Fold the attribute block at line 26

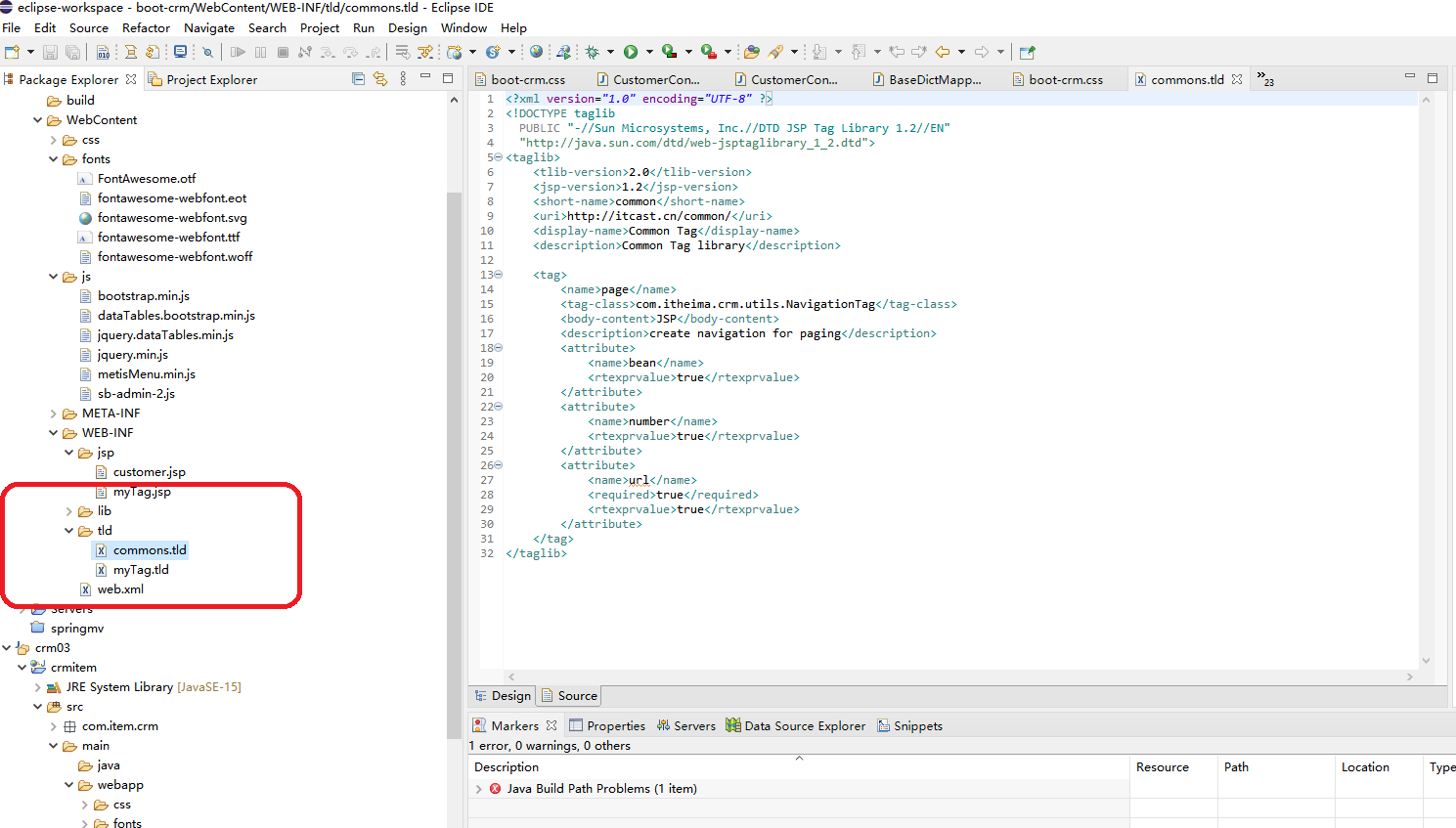tap(498, 465)
